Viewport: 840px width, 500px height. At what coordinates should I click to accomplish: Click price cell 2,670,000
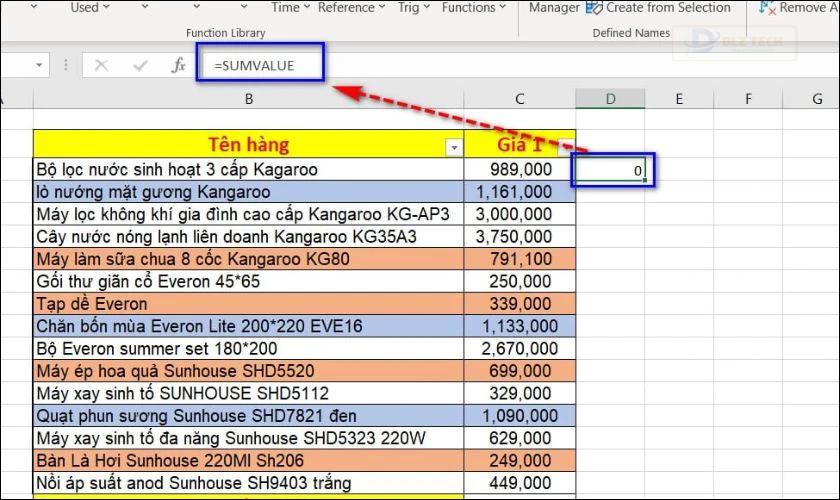click(520, 349)
